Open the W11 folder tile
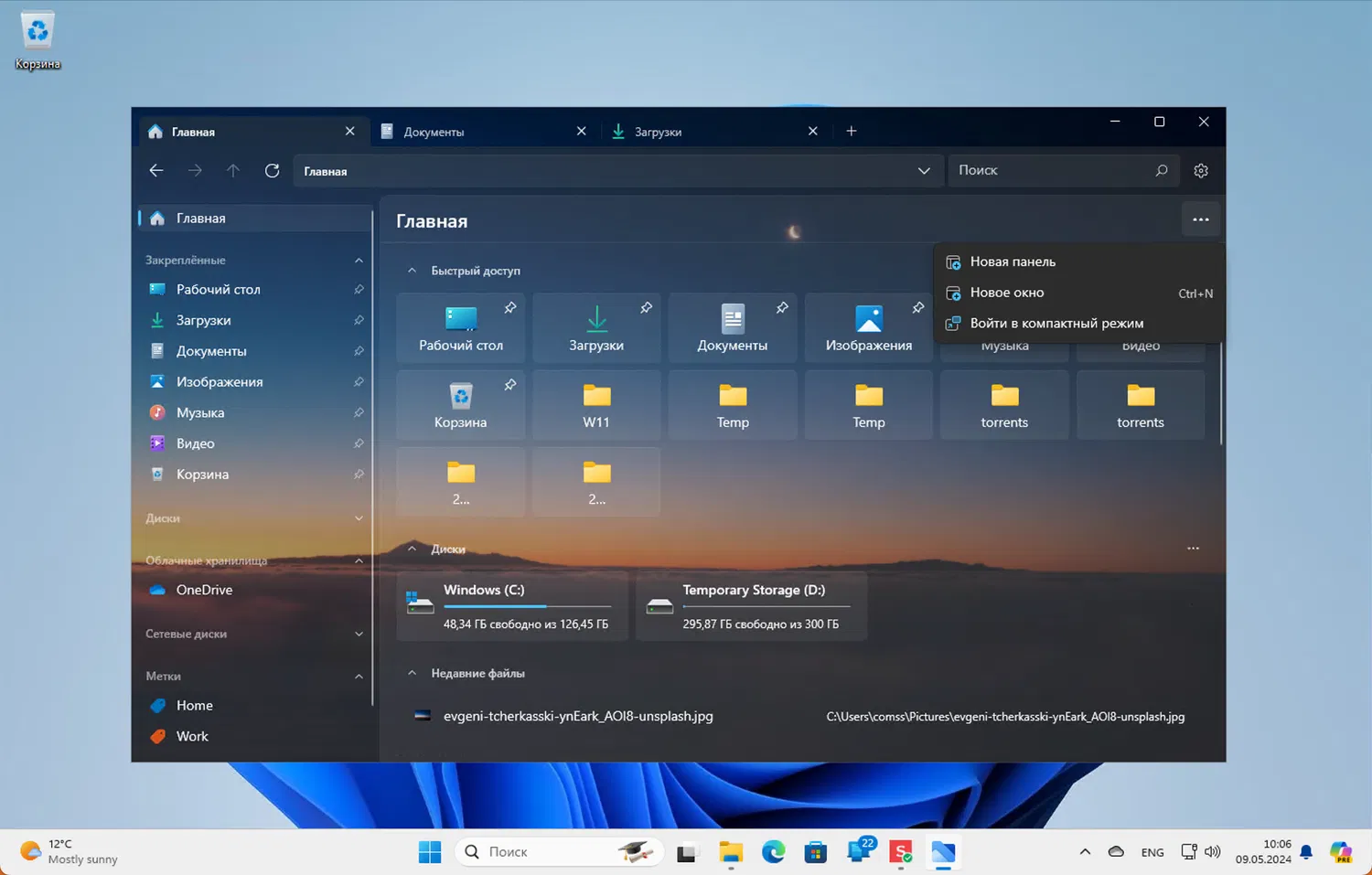This screenshot has height=875, width=1372. pos(596,405)
